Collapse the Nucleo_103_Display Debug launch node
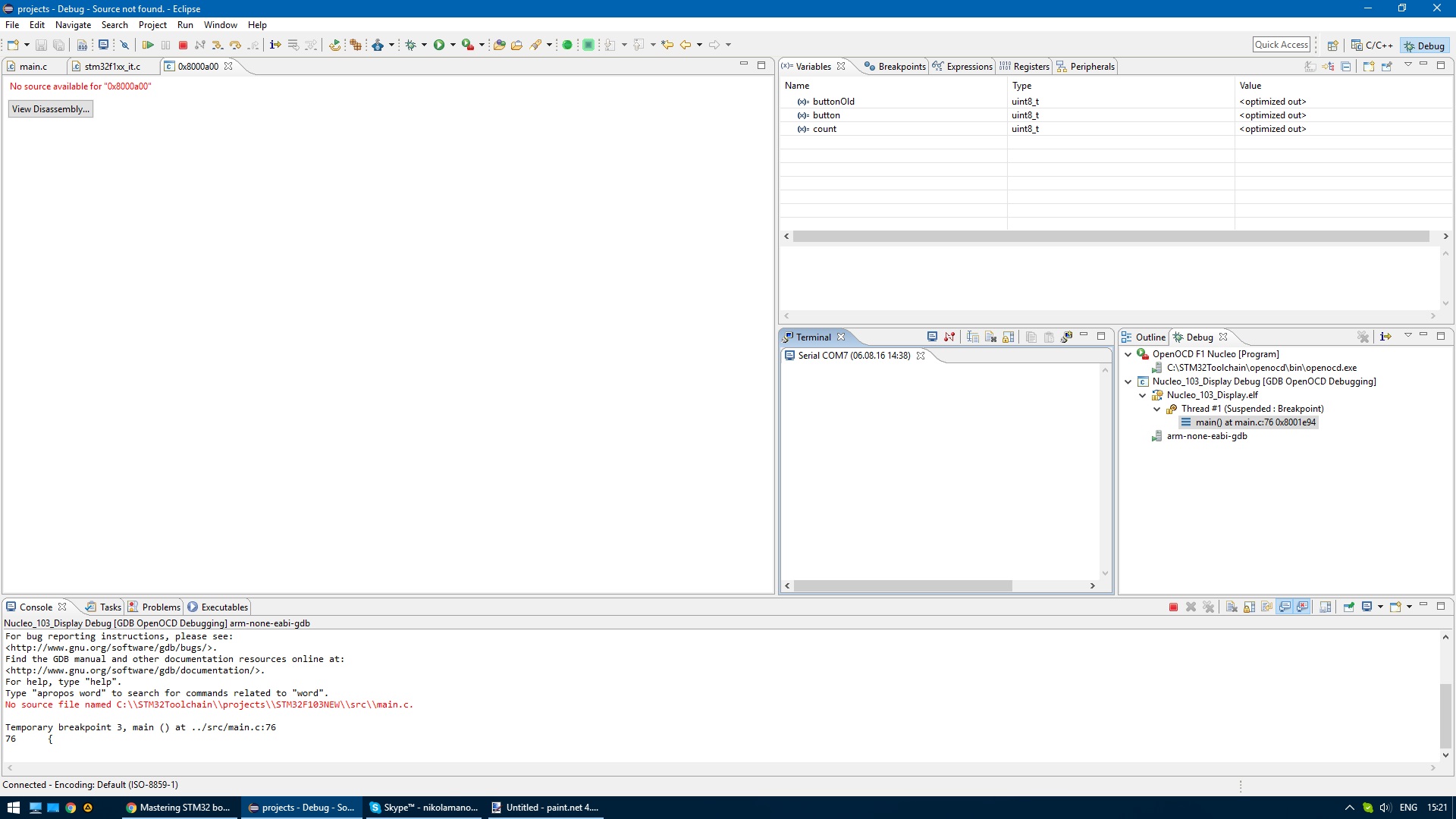This screenshot has height=819, width=1456. point(1128,381)
